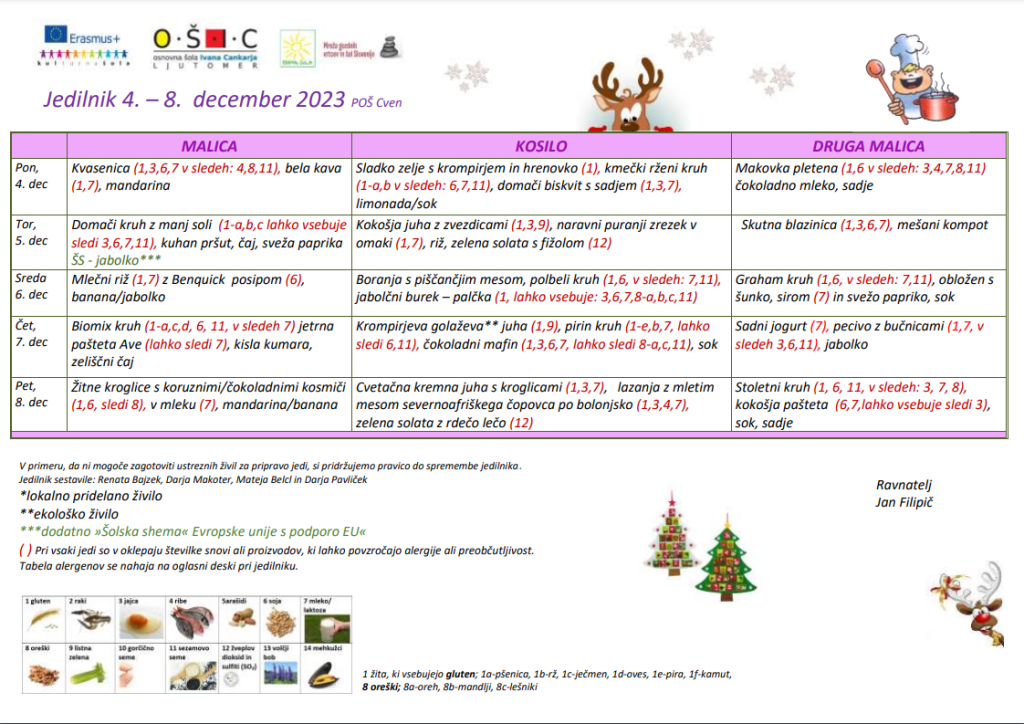The width and height of the screenshot is (1024, 724).
Task: Click the Tuesday cell 'Domači kruh z manj soli'
Action: (x=209, y=242)
